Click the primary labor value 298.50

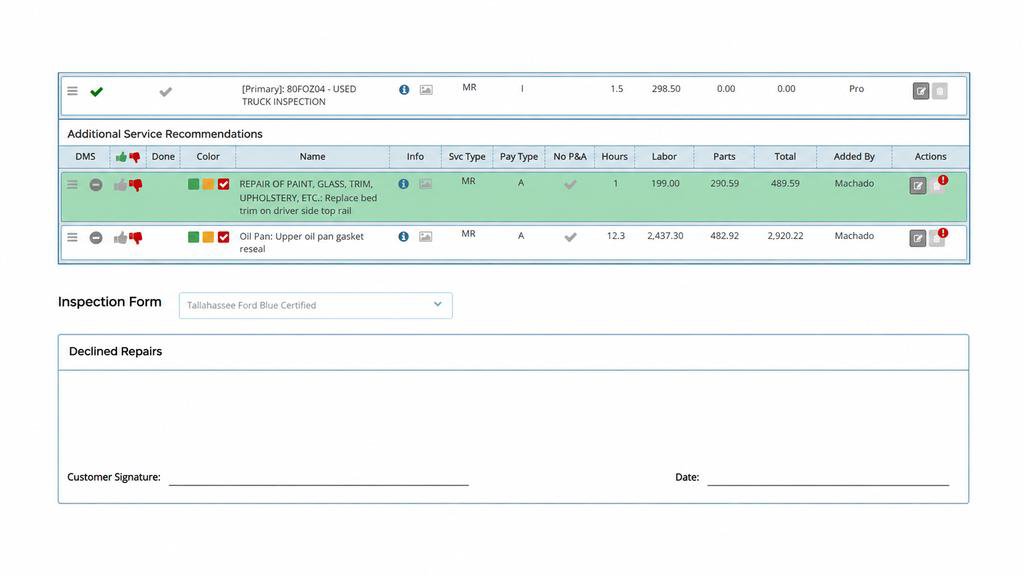click(665, 89)
